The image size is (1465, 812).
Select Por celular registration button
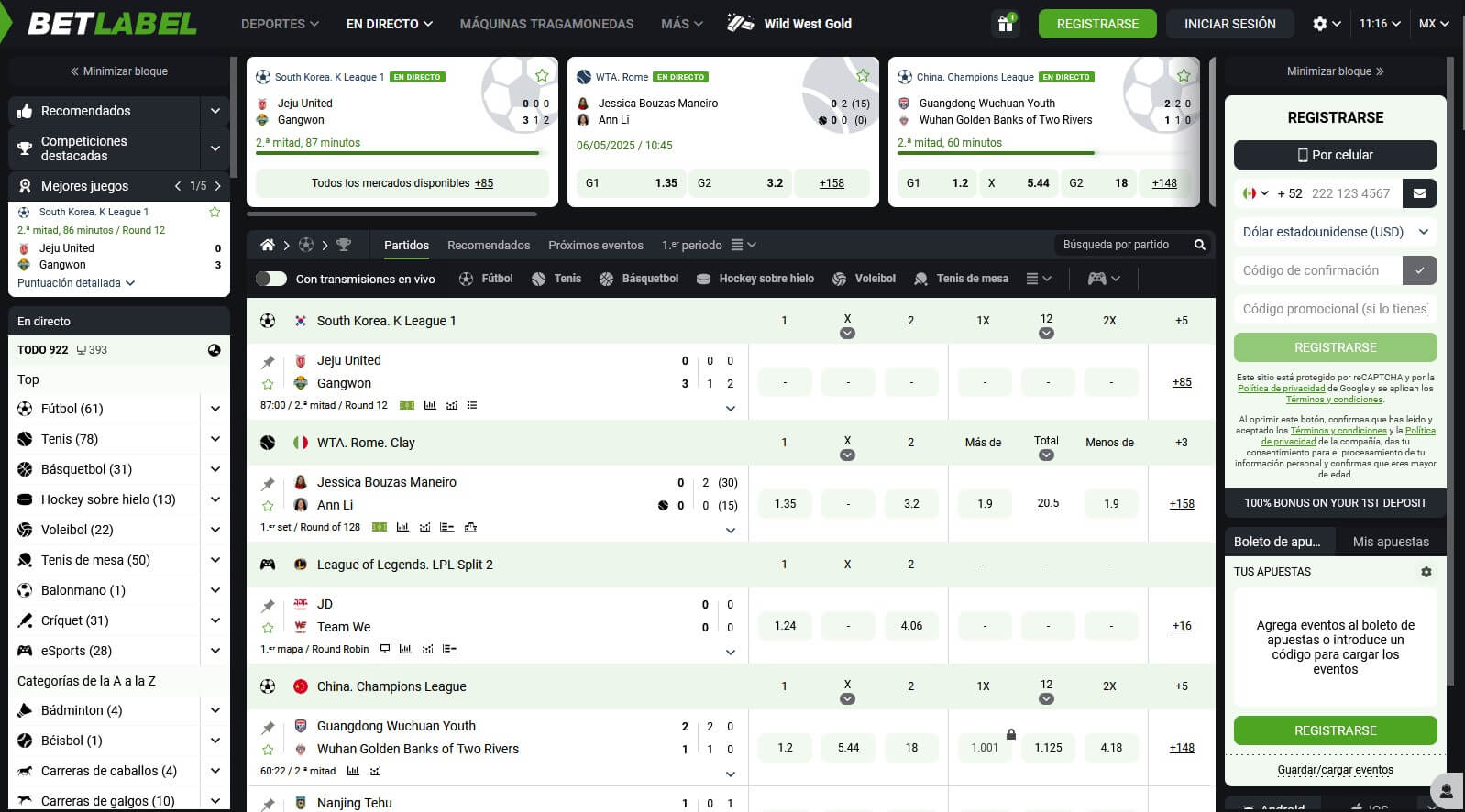pyautogui.click(x=1335, y=155)
